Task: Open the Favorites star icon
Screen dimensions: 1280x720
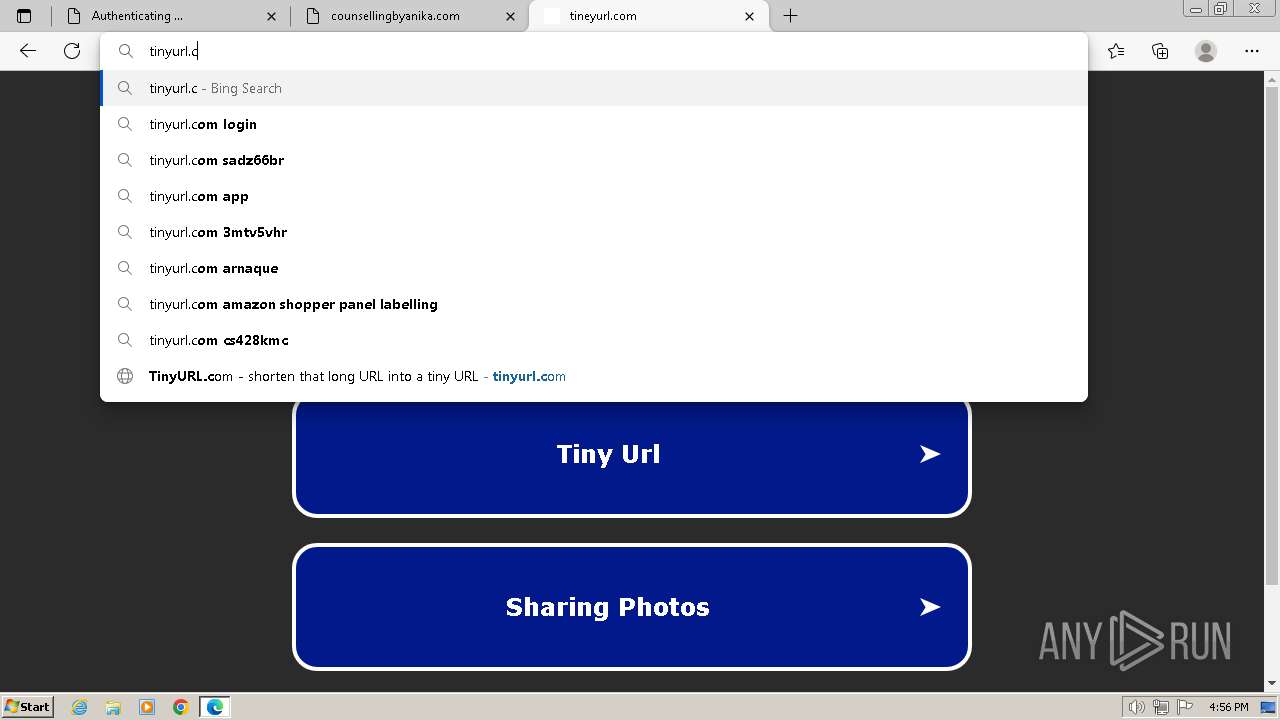Action: point(1116,51)
